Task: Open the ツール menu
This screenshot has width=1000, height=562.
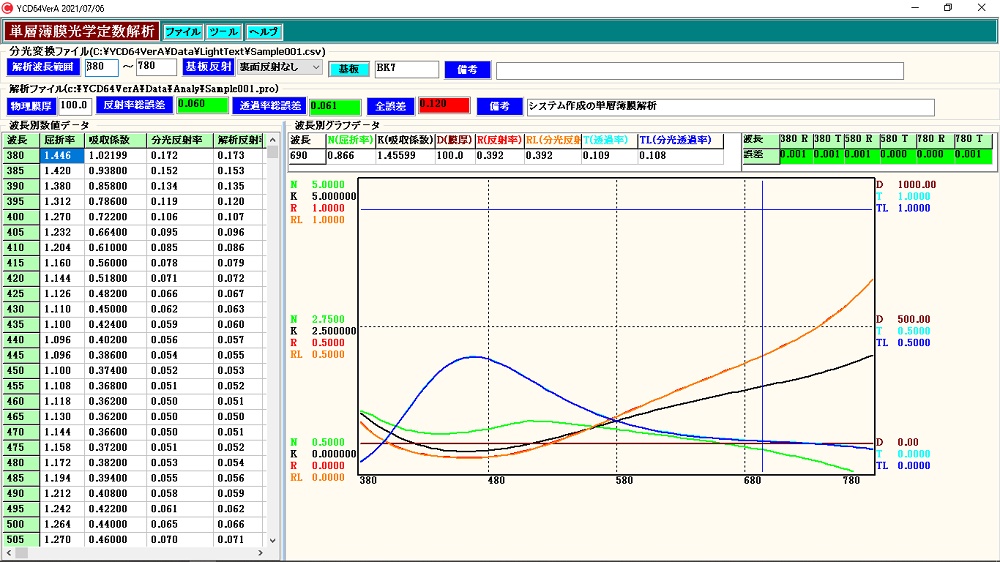Action: point(223,32)
